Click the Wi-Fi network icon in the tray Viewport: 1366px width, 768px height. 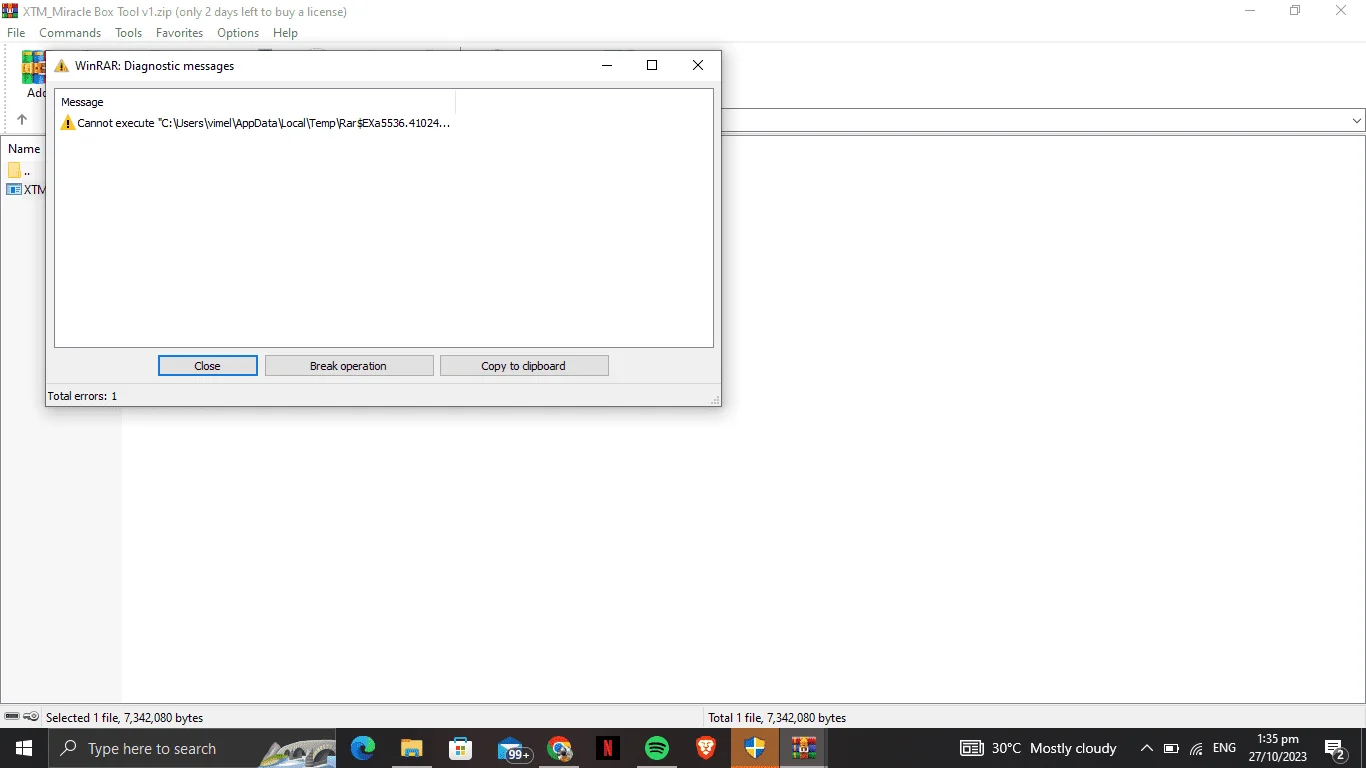pyautogui.click(x=1197, y=749)
